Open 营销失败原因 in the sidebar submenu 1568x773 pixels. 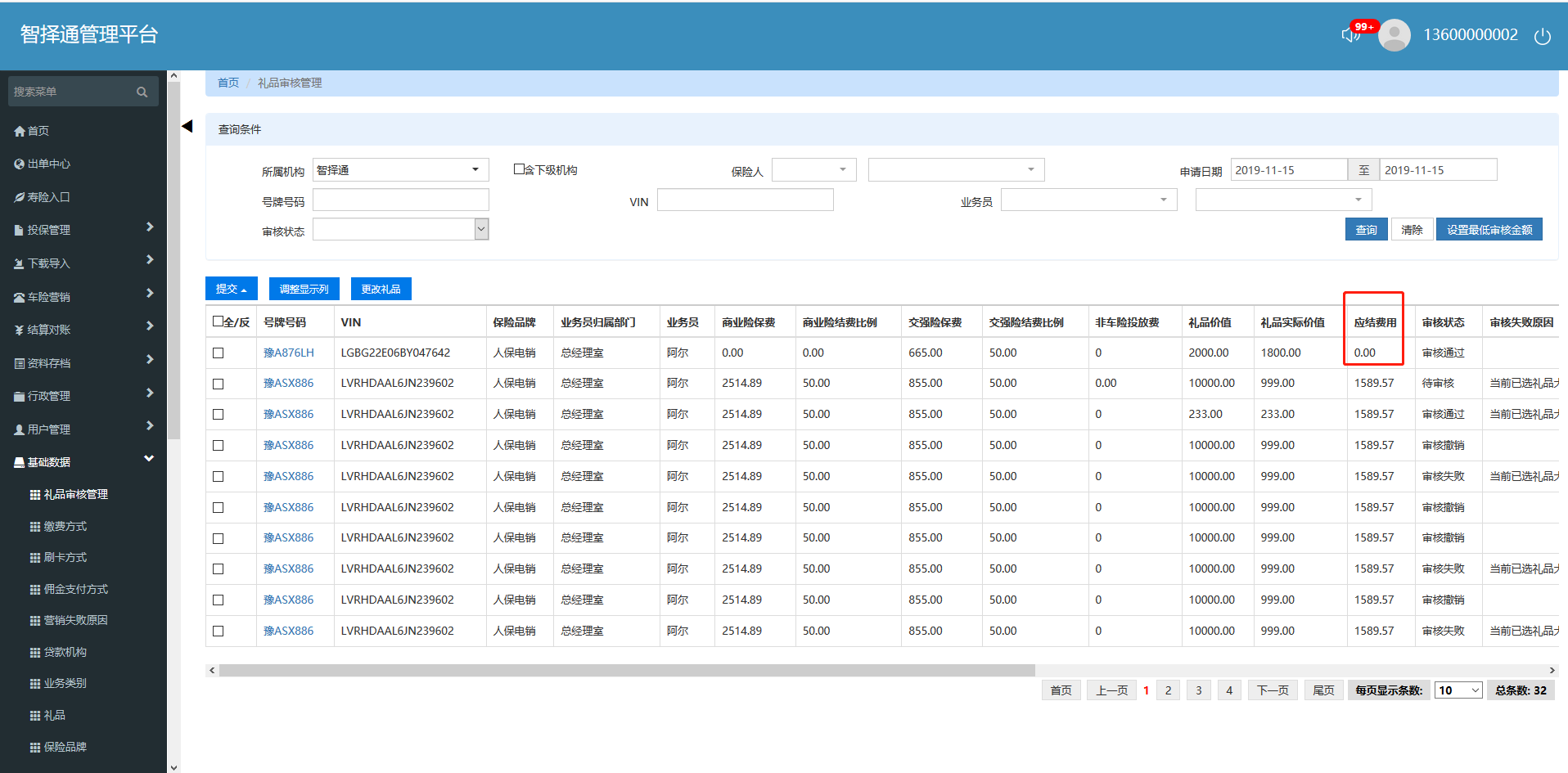(75, 620)
